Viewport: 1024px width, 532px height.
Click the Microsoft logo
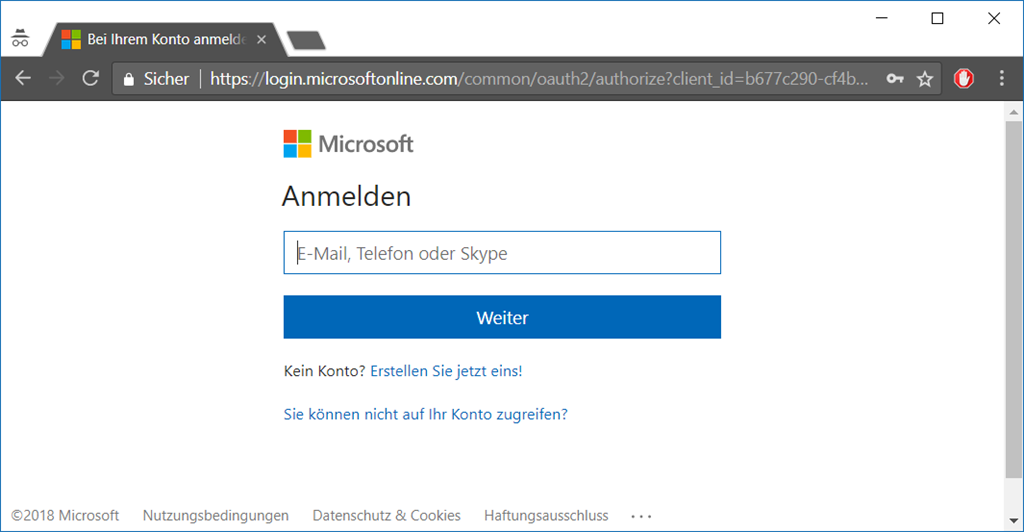pos(348,144)
